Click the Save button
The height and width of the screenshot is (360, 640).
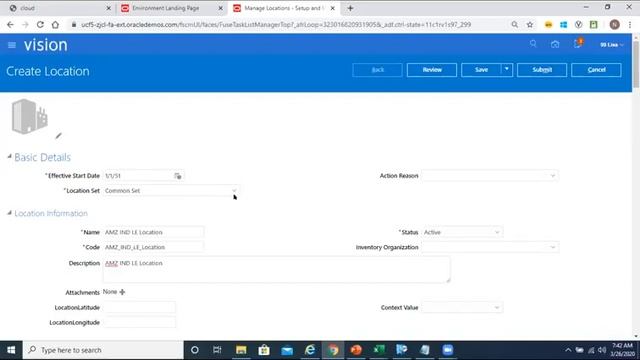click(481, 70)
